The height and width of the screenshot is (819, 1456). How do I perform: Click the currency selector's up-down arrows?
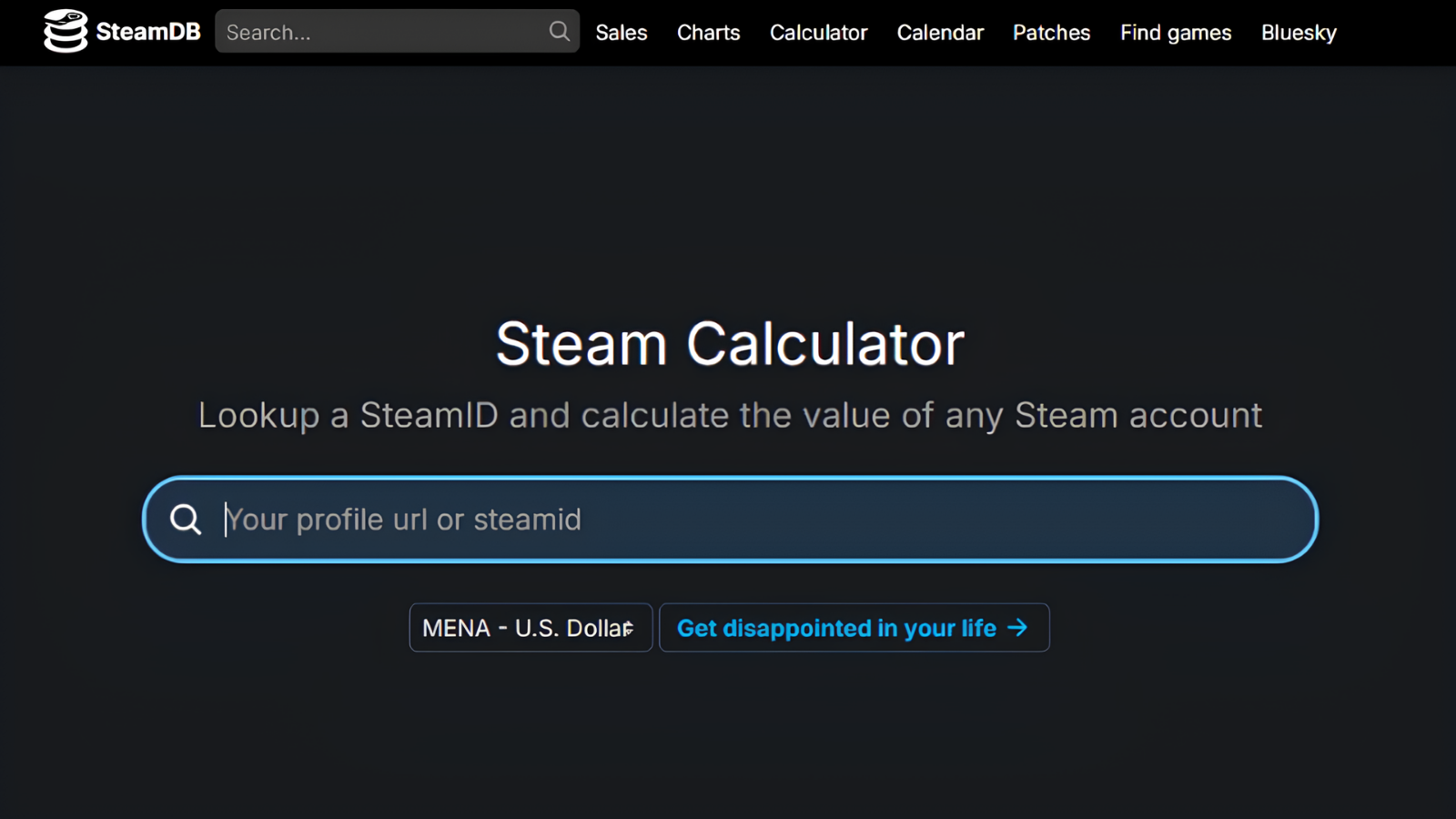pyautogui.click(x=629, y=628)
